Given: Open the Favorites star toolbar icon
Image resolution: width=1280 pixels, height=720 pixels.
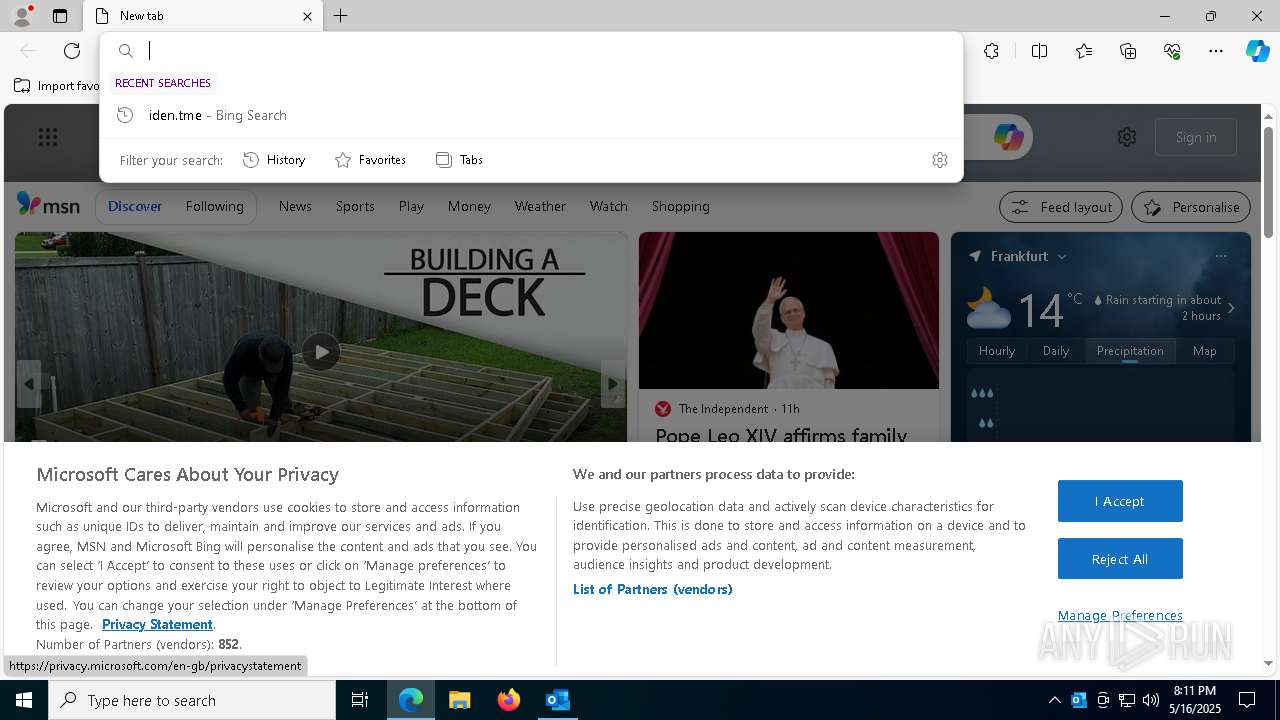Looking at the screenshot, I should coord(1084,51).
